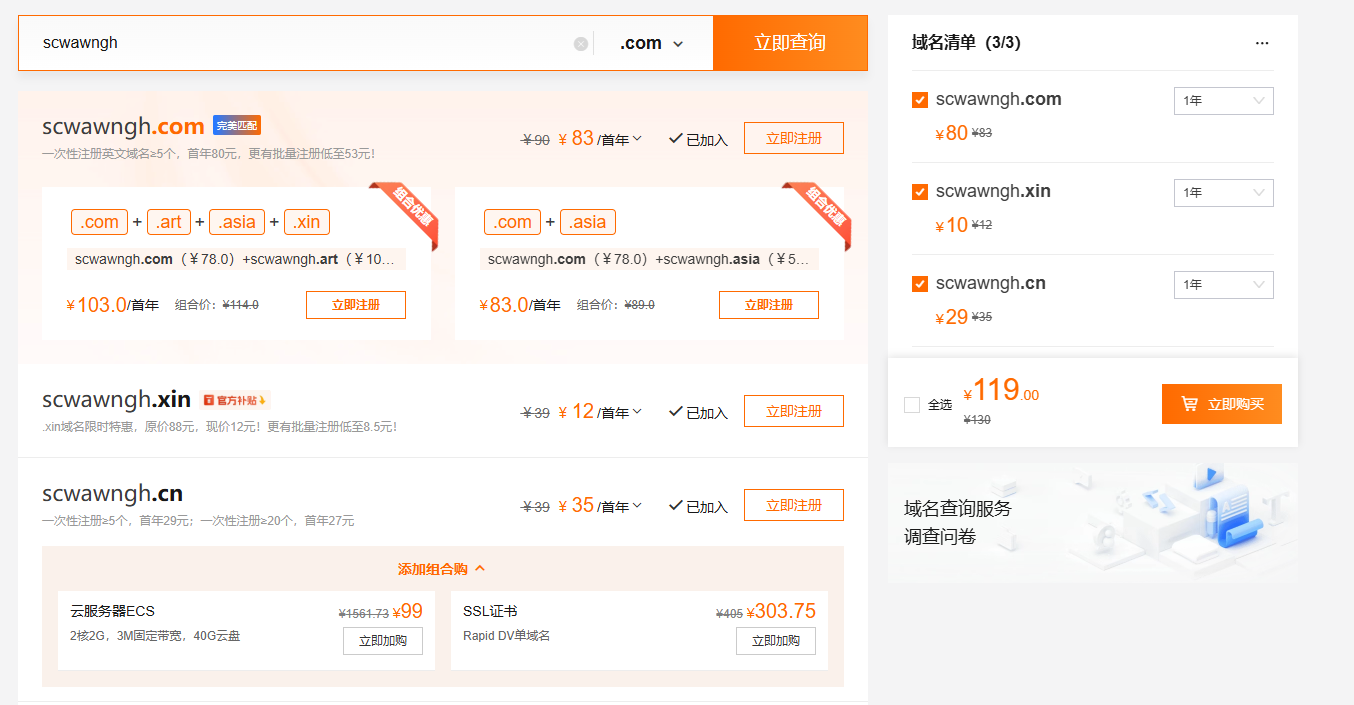Uncheck scwawngh.xin in the domain list
The height and width of the screenshot is (705, 1354).
tap(920, 192)
